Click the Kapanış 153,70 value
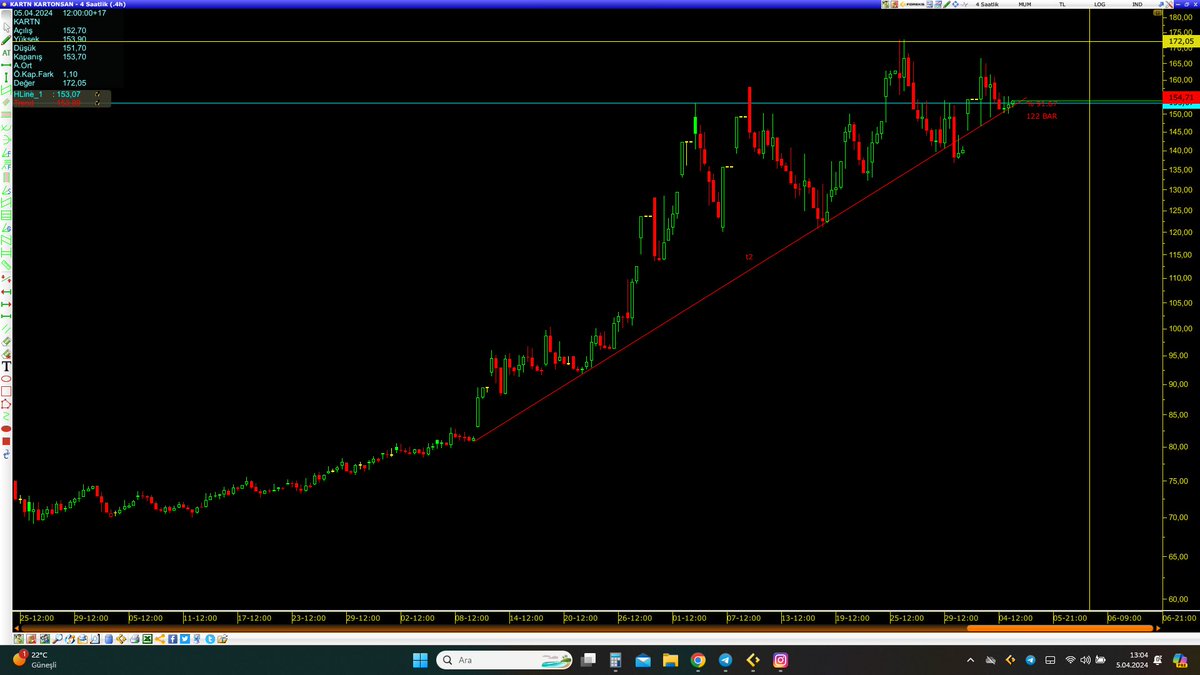The height and width of the screenshot is (675, 1200). point(75,57)
